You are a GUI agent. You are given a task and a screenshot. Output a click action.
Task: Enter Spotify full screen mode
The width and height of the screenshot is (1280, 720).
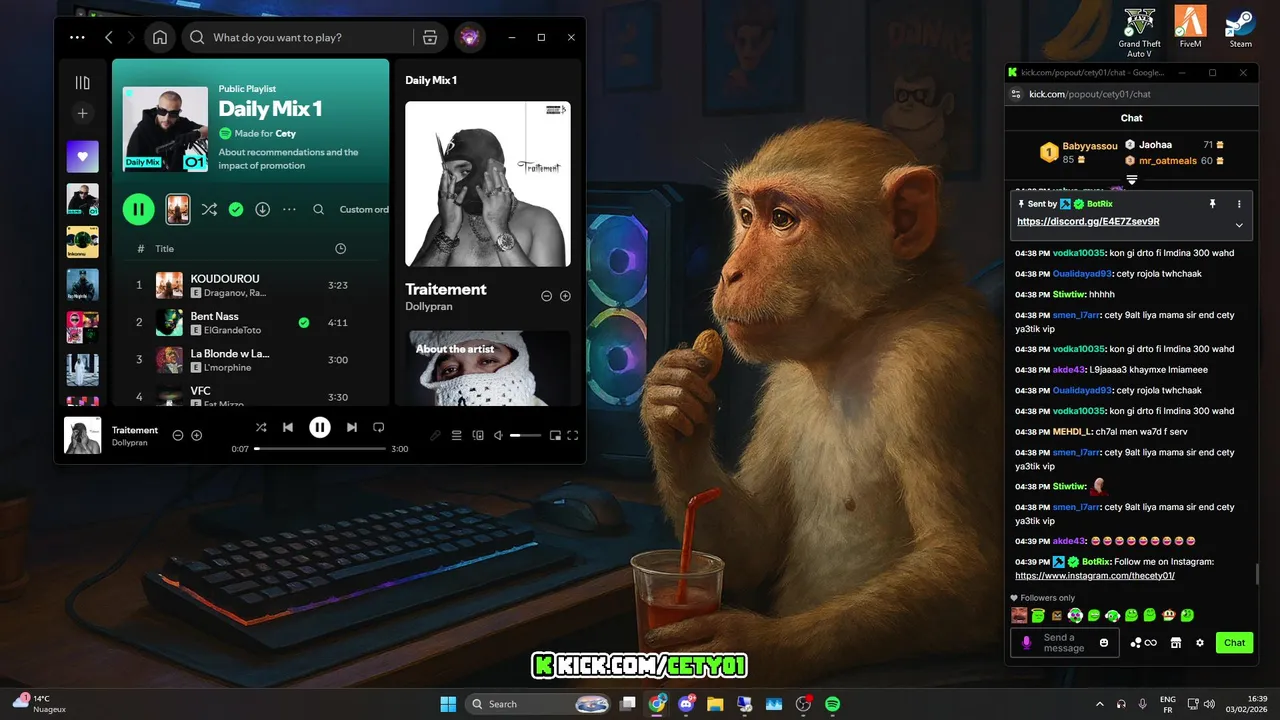coord(573,435)
